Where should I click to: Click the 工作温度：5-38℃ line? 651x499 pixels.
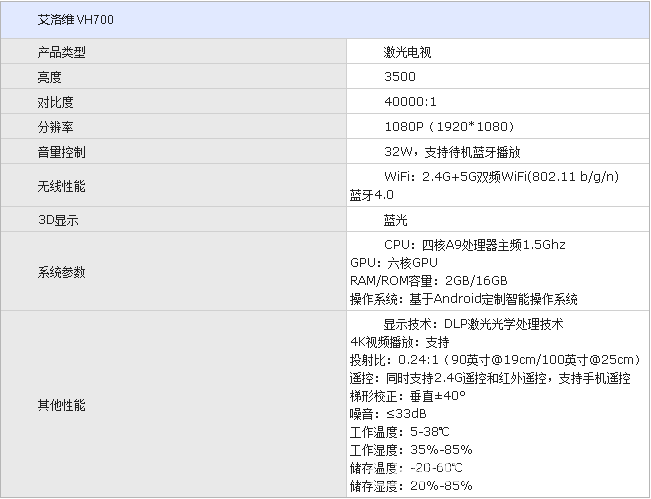tap(399, 432)
